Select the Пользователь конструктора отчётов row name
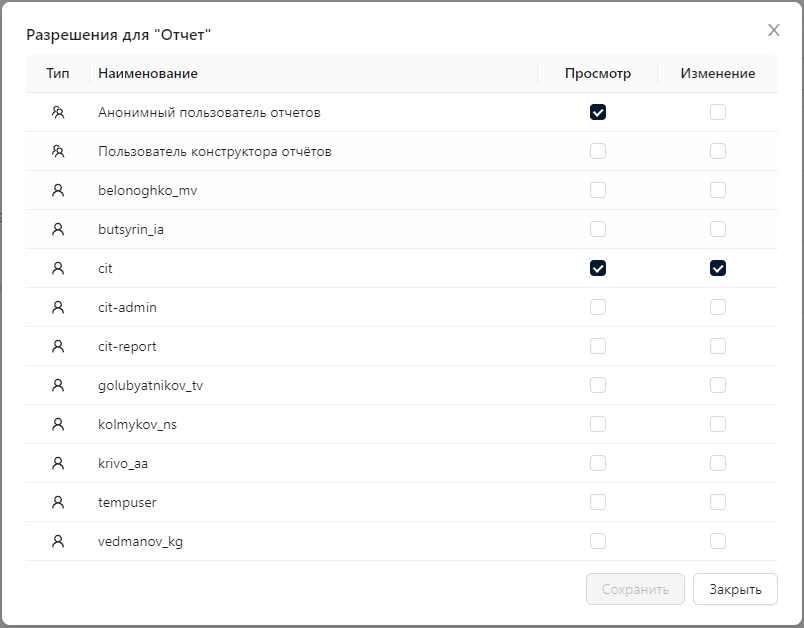Image resolution: width=804 pixels, height=628 pixels. click(x=215, y=151)
